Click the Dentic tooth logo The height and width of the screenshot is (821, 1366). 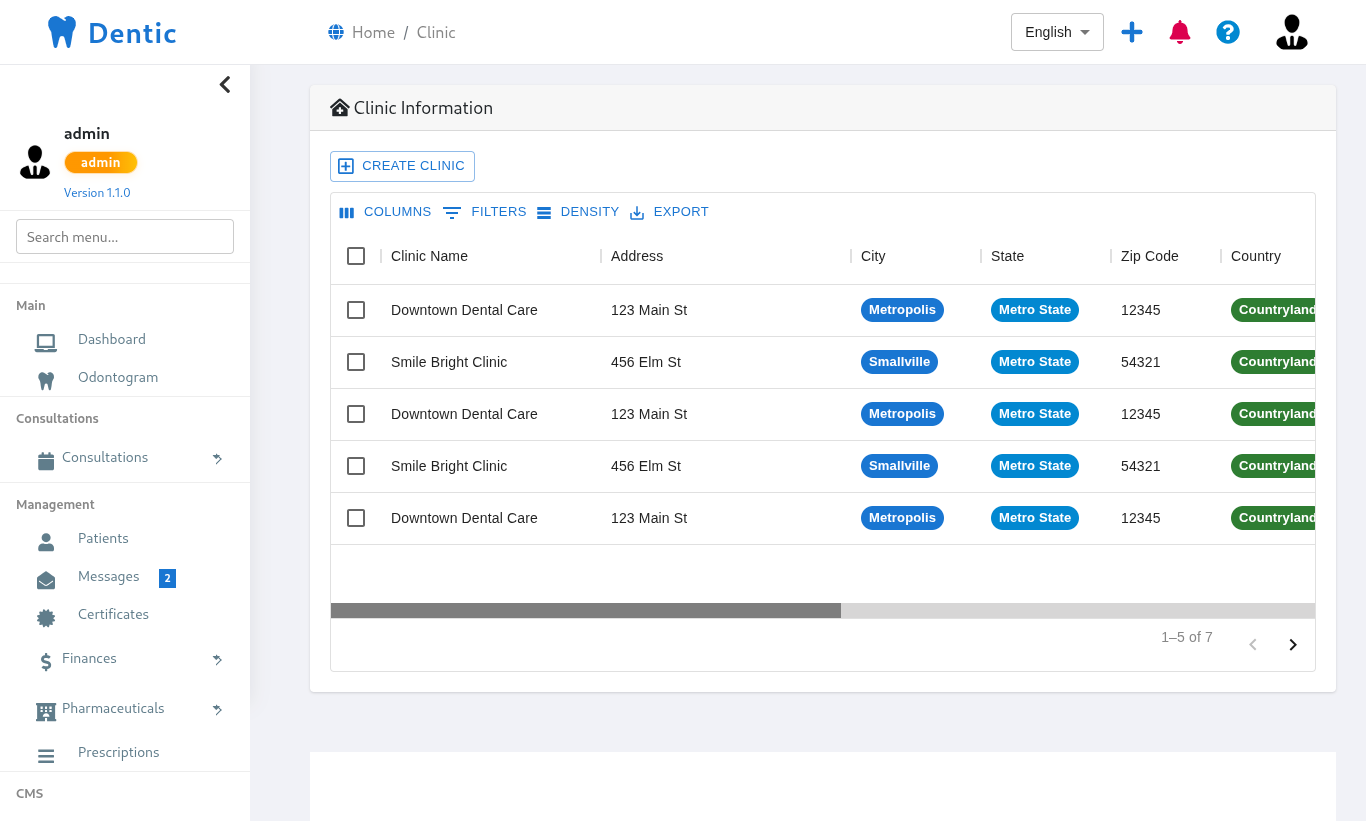pos(62,32)
